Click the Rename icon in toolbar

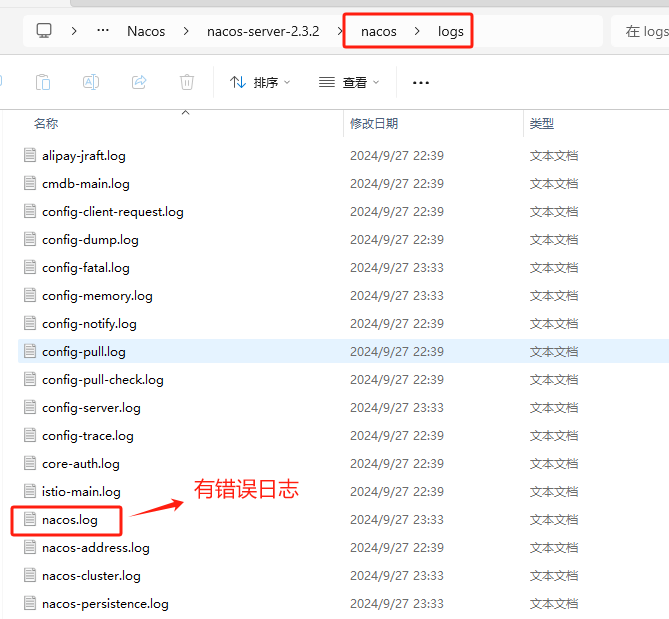[x=91, y=82]
